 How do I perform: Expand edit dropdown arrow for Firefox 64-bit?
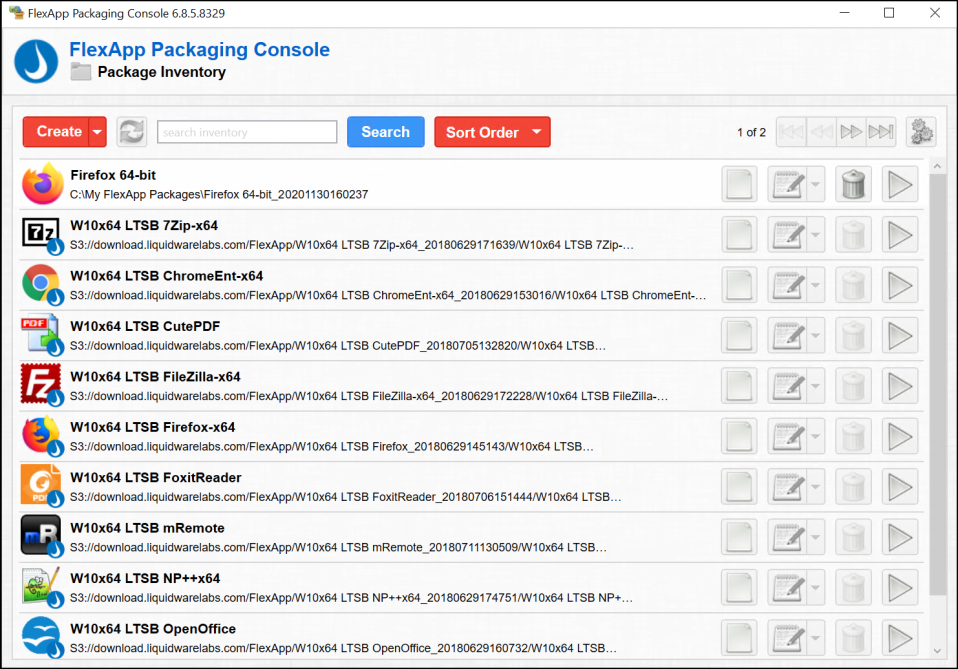click(x=816, y=184)
